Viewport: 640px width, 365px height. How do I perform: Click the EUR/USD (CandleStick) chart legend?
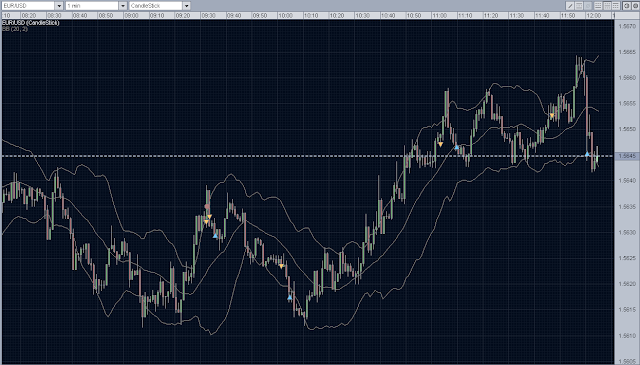[x=31, y=22]
